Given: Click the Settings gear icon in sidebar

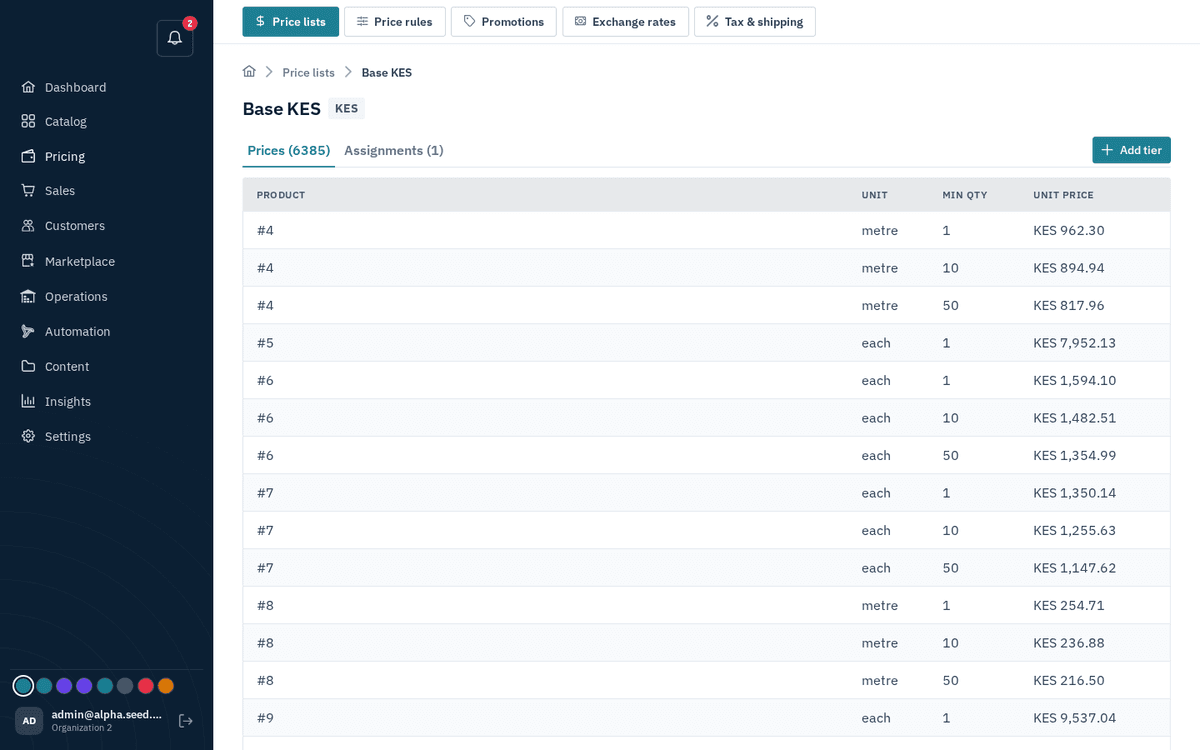Looking at the screenshot, I should point(28,436).
